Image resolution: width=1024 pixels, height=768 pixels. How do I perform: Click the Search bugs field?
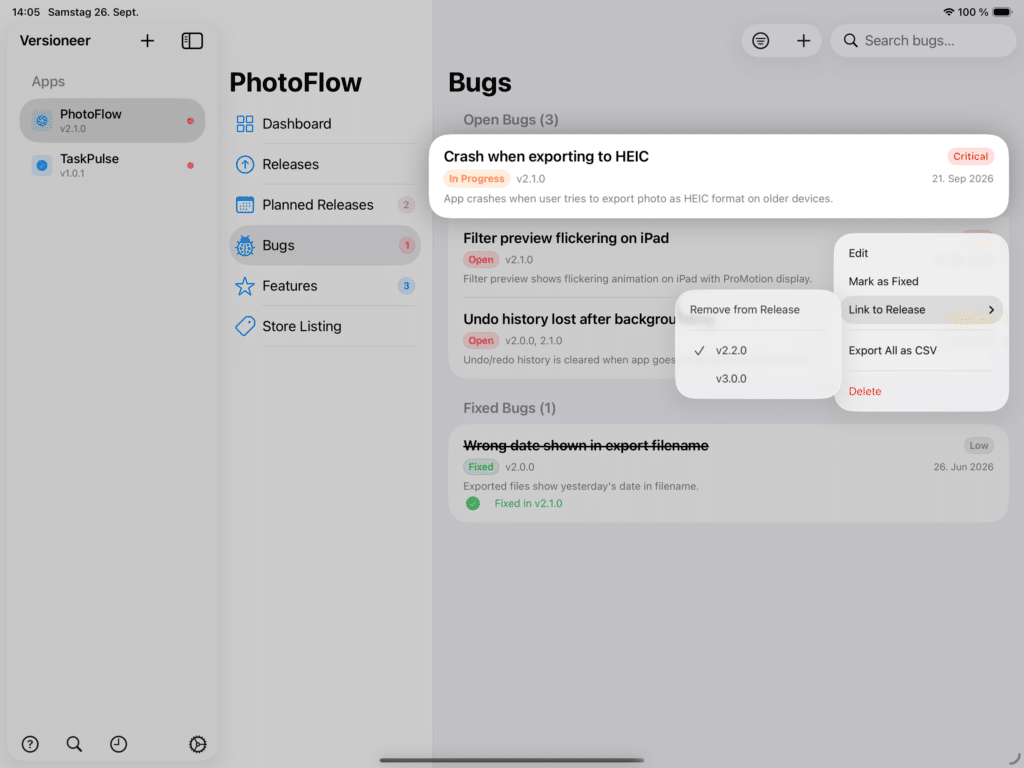(923, 40)
